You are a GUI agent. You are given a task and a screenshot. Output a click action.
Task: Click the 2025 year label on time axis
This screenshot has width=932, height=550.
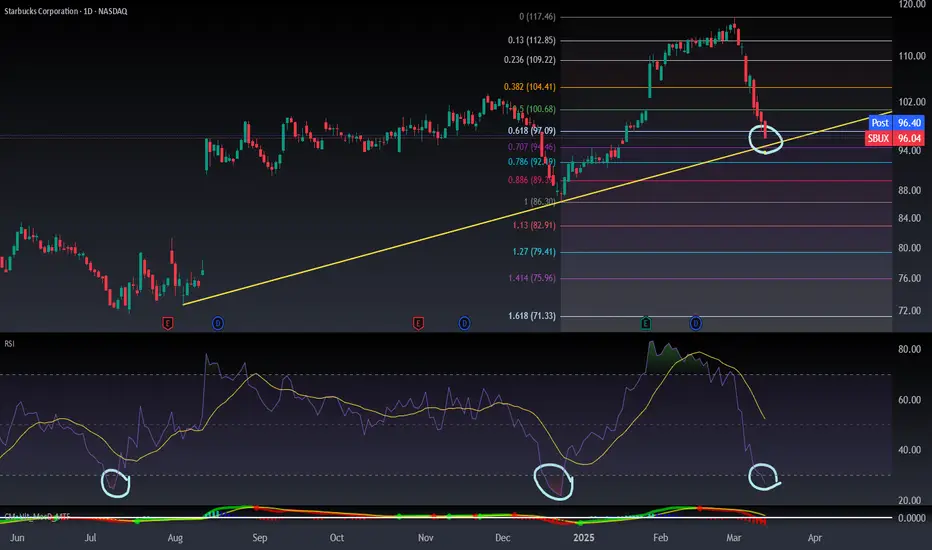click(584, 538)
